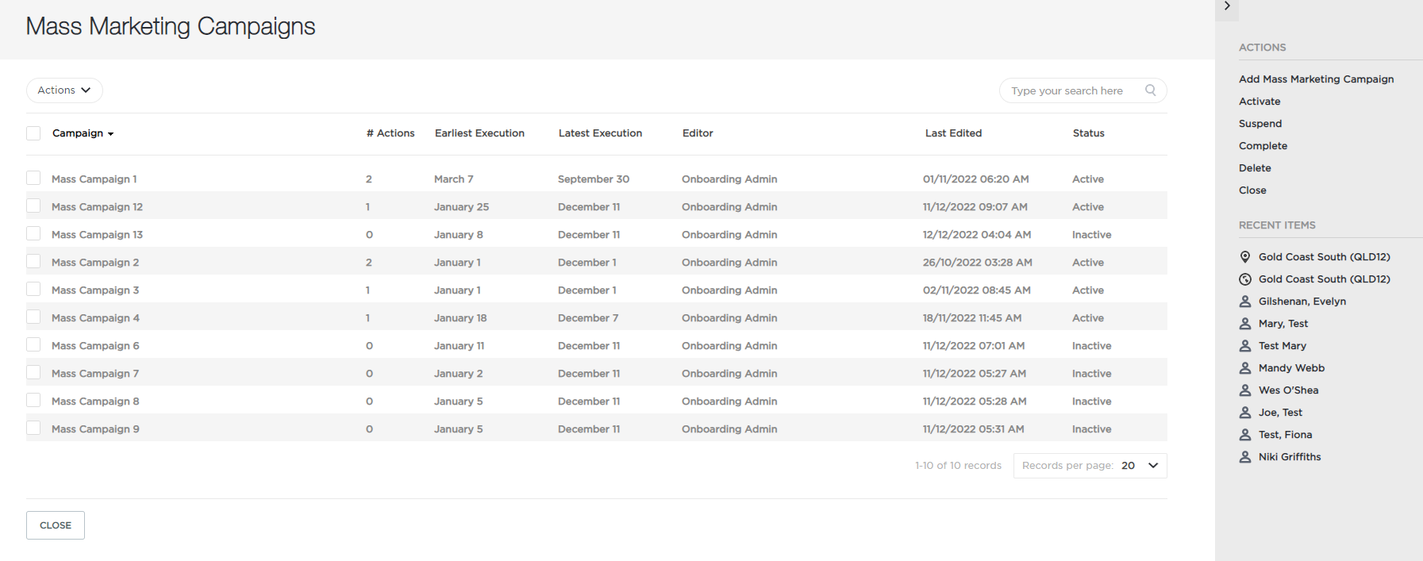Collapse the sidebar with the chevron arrow
The height and width of the screenshot is (561, 1423).
coord(1227,7)
